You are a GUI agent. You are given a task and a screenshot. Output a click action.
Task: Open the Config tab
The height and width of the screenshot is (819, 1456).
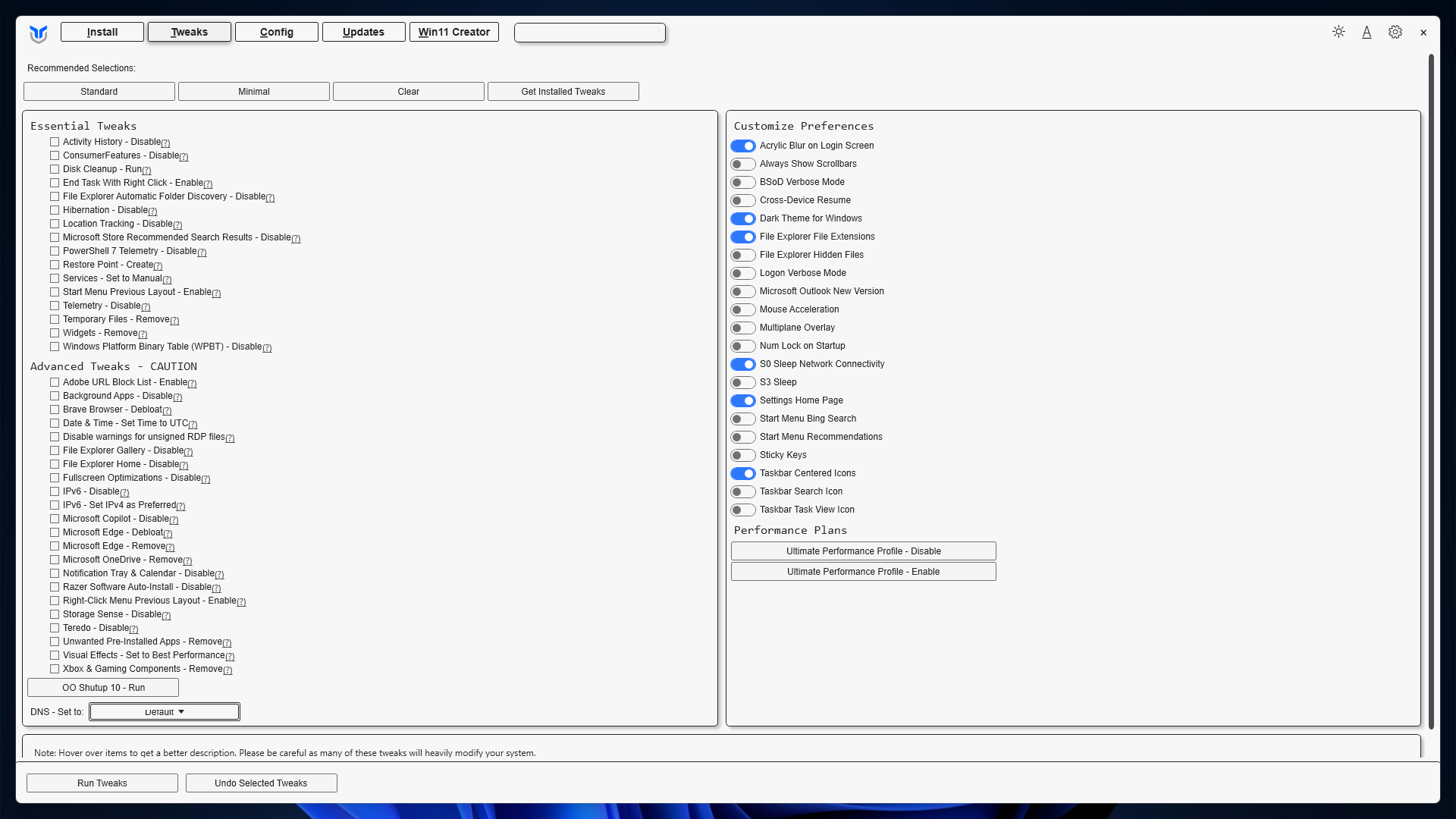[x=277, y=32]
